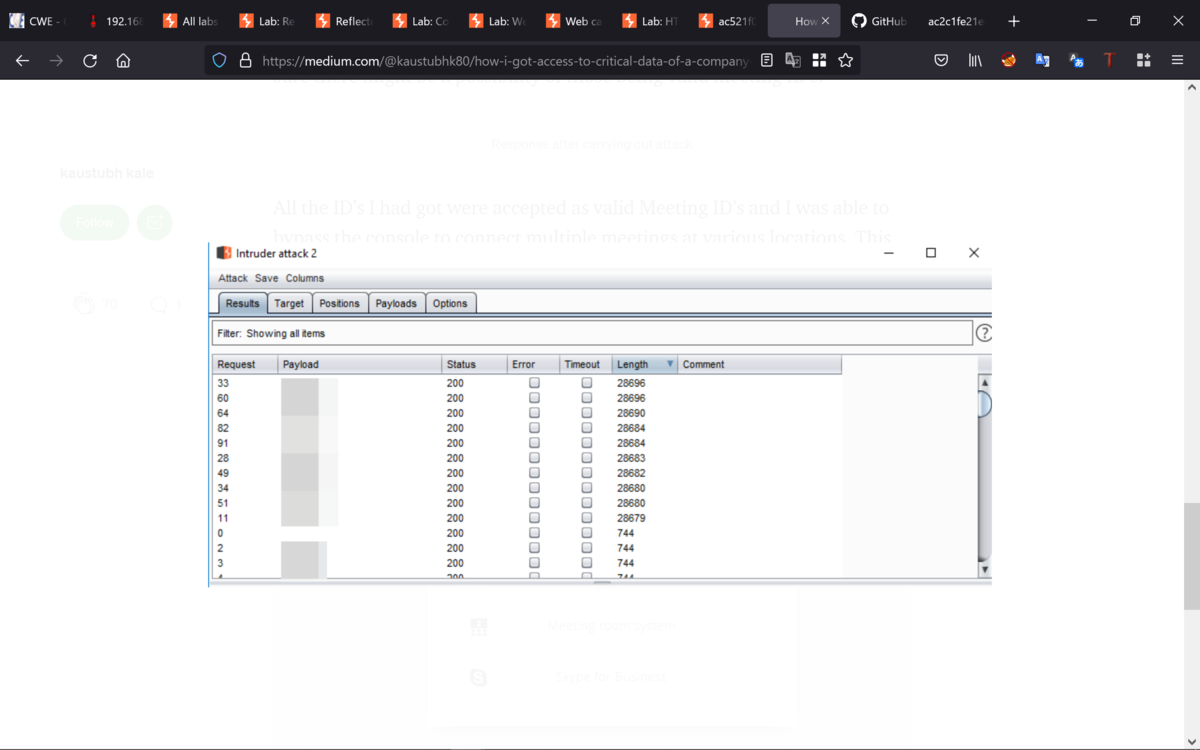Open the blue translate extension icon
1200x750 pixels.
coord(1043,61)
